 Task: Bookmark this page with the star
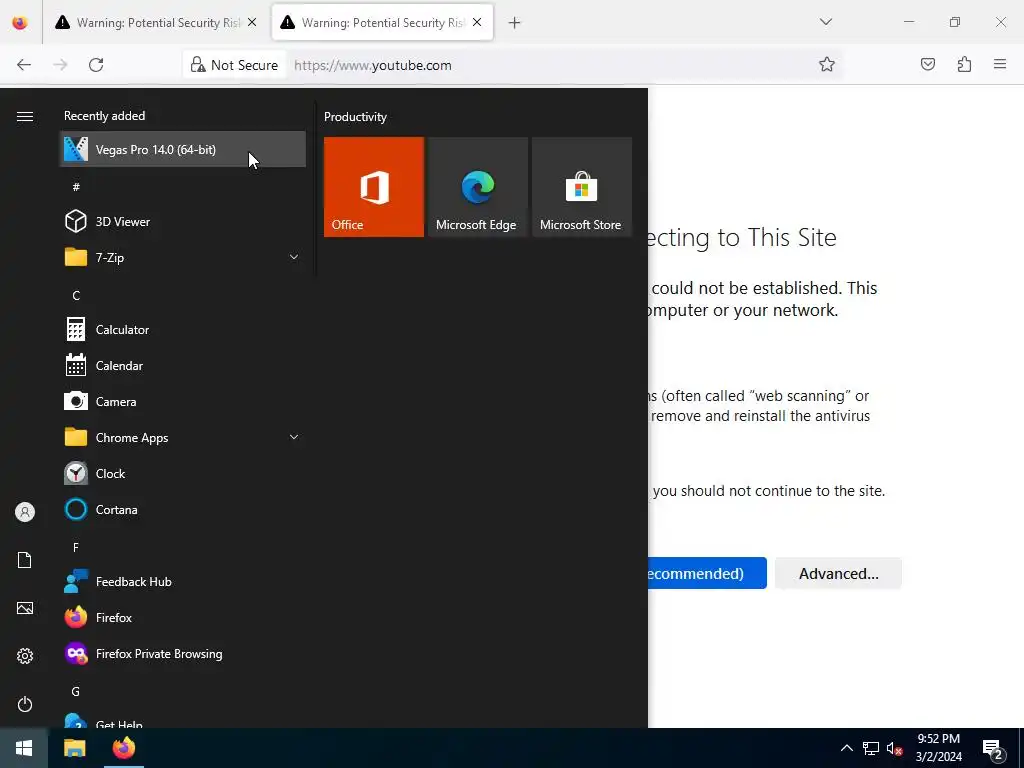pos(827,65)
